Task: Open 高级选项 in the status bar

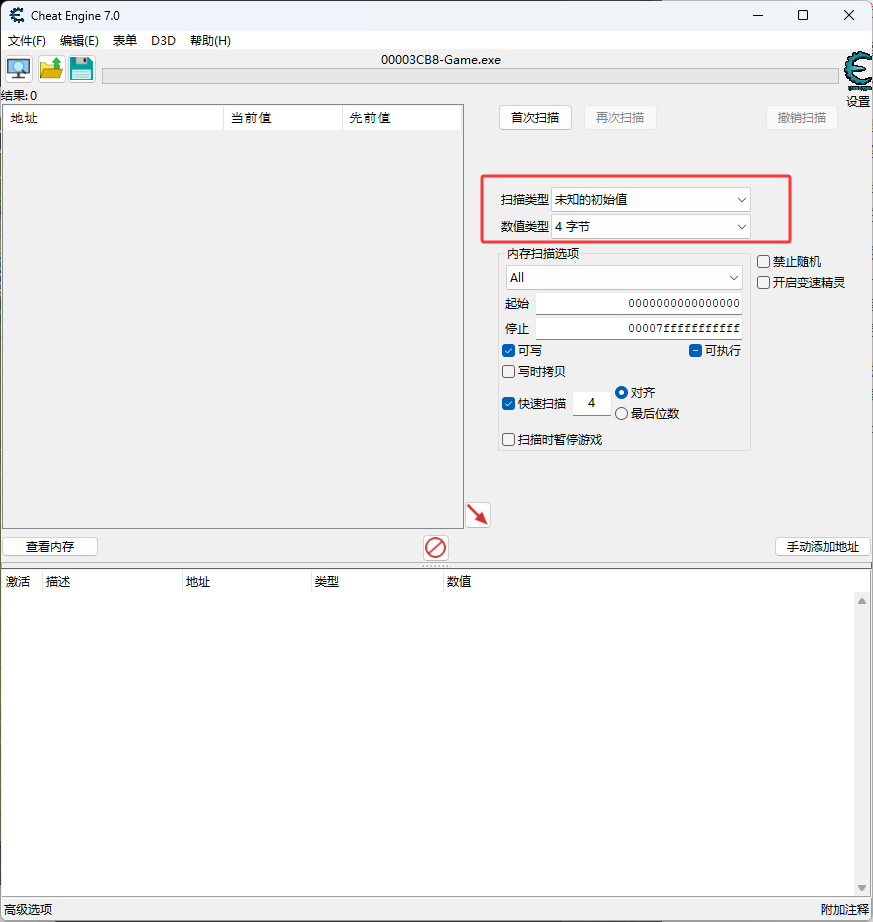Action: [28, 909]
